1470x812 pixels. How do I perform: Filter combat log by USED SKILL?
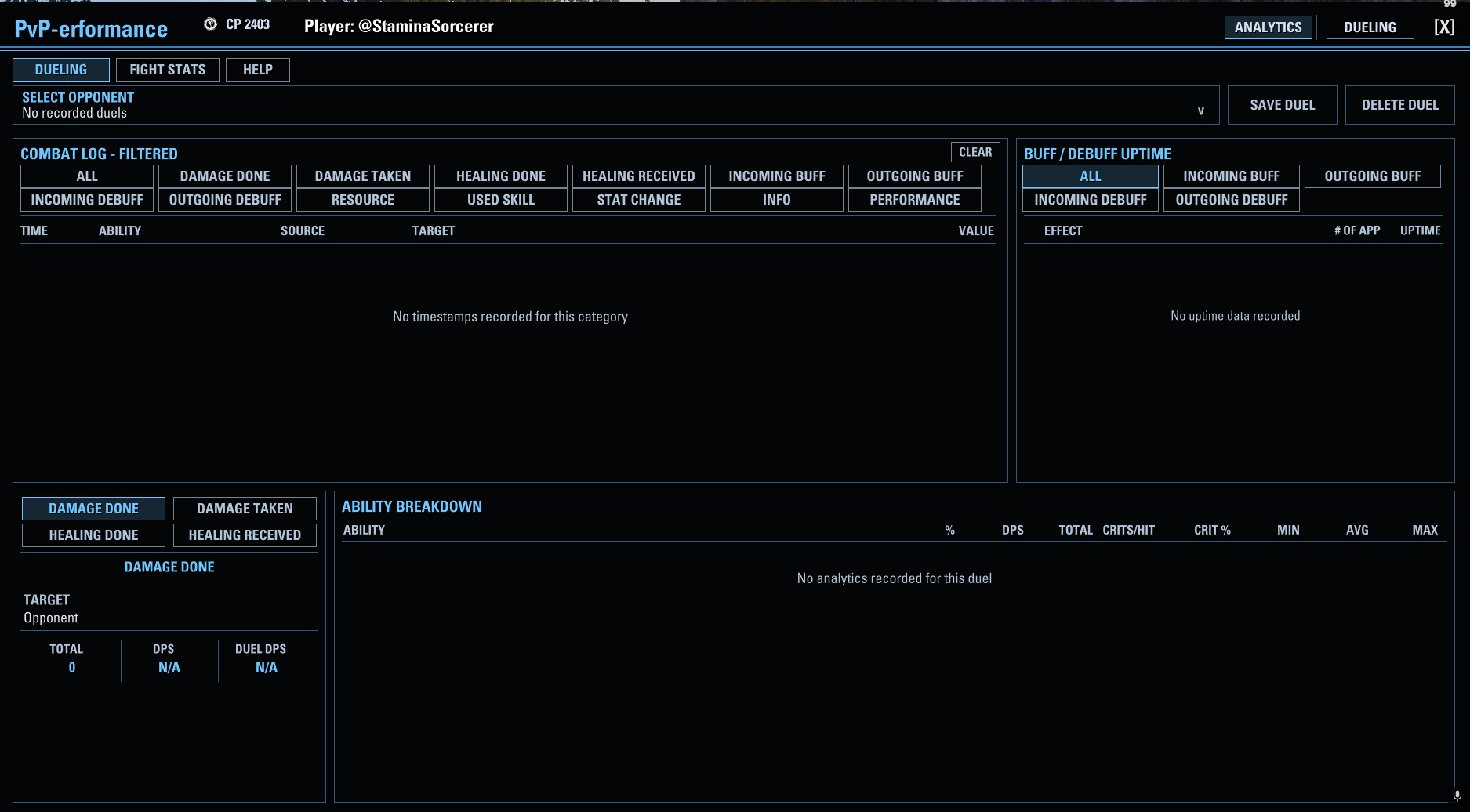pos(501,200)
